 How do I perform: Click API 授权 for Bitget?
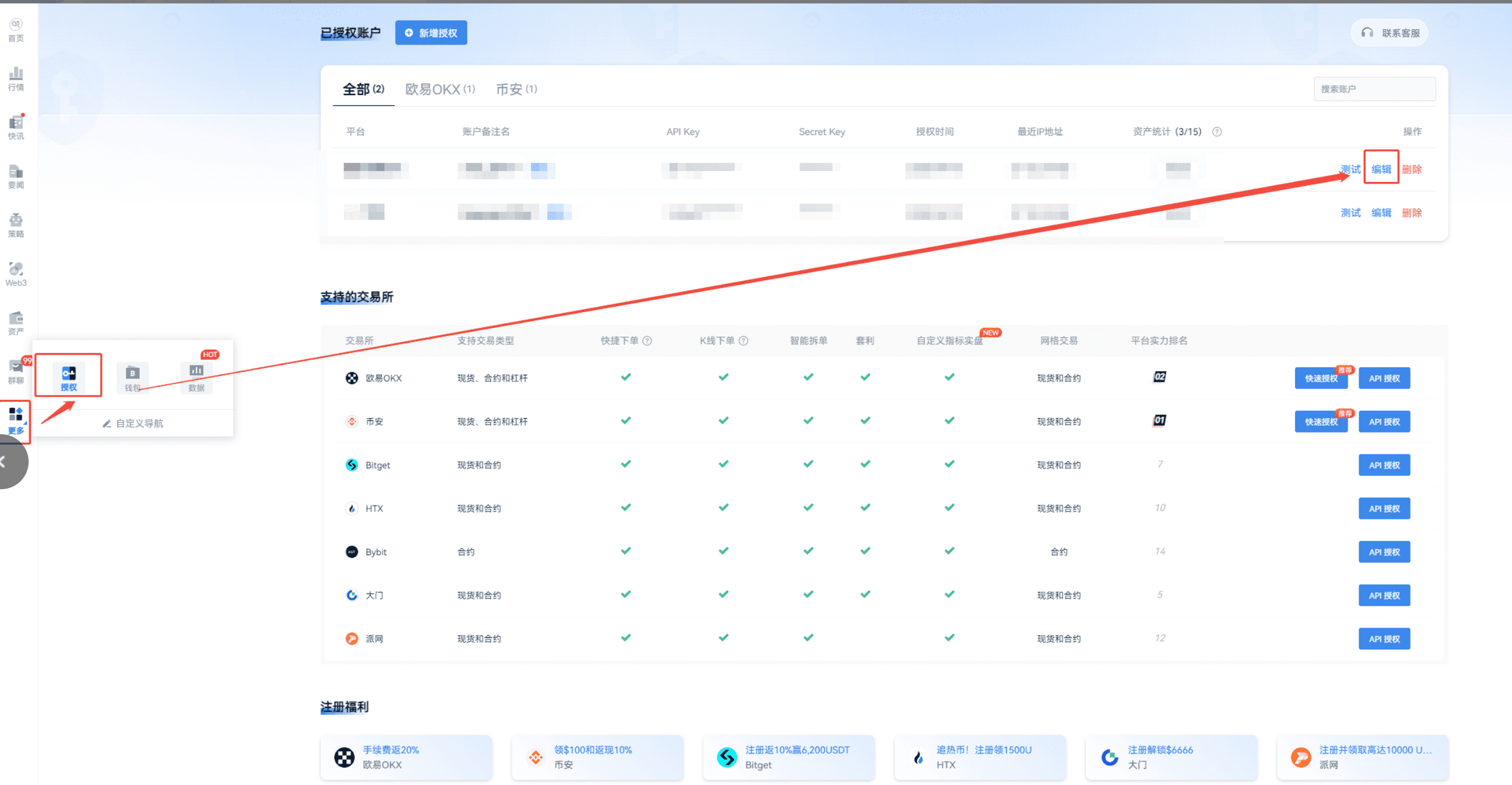[x=1384, y=465]
